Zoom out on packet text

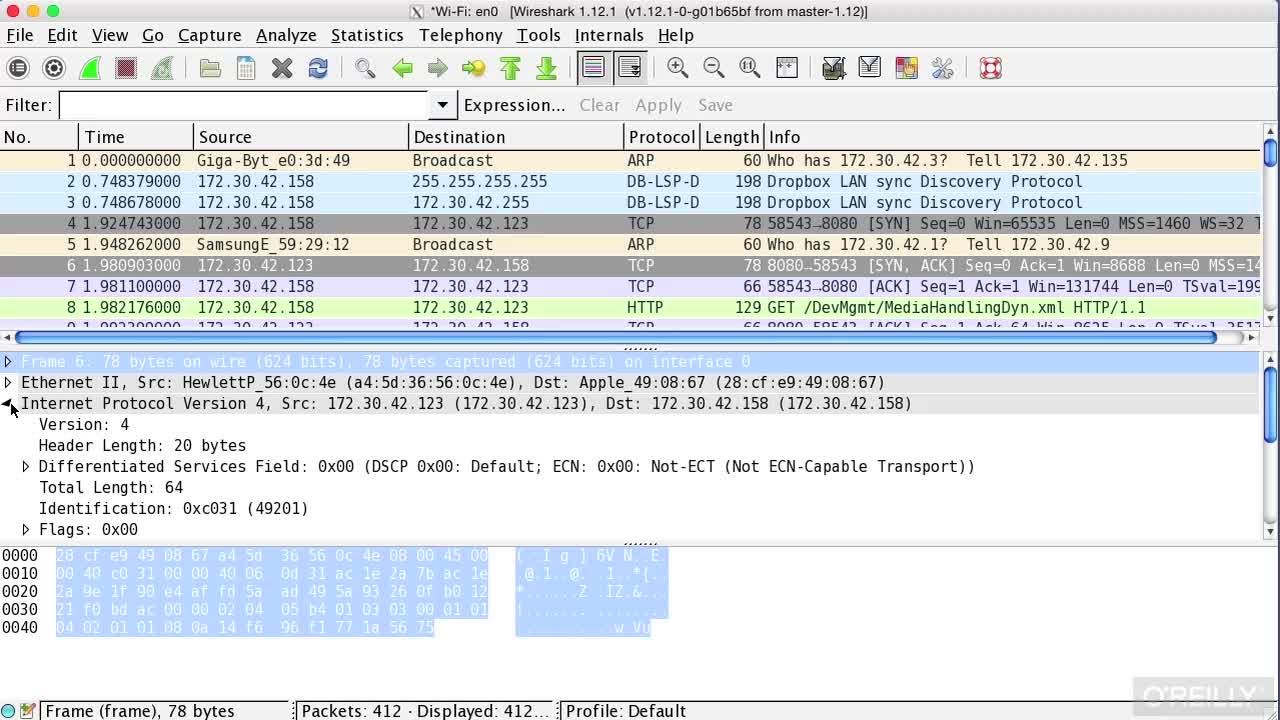(713, 68)
